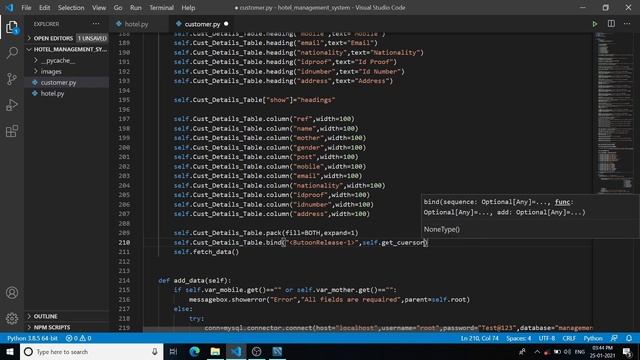Open the Edit menu

pyautogui.click(x=44, y=8)
